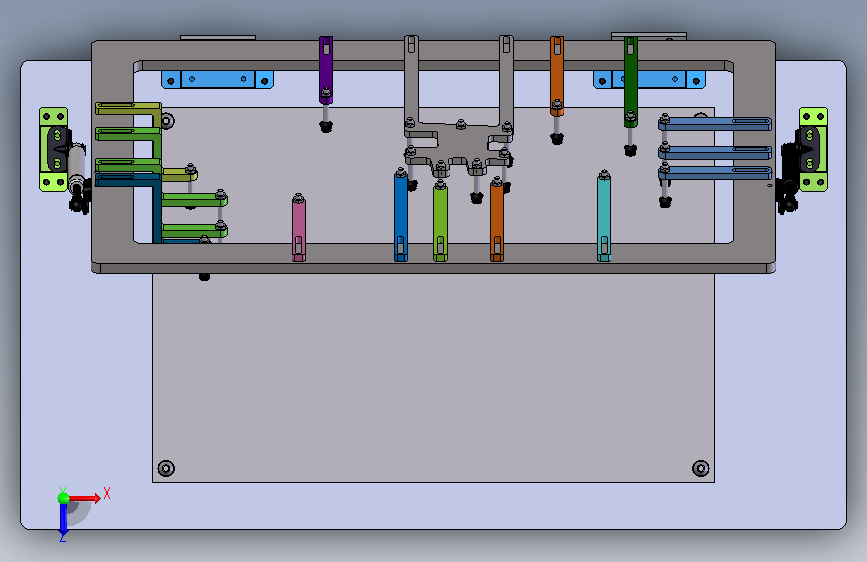This screenshot has height=562, width=867.
Task: Select the light green vertical bar on the bottom rail
Action: click(x=440, y=221)
